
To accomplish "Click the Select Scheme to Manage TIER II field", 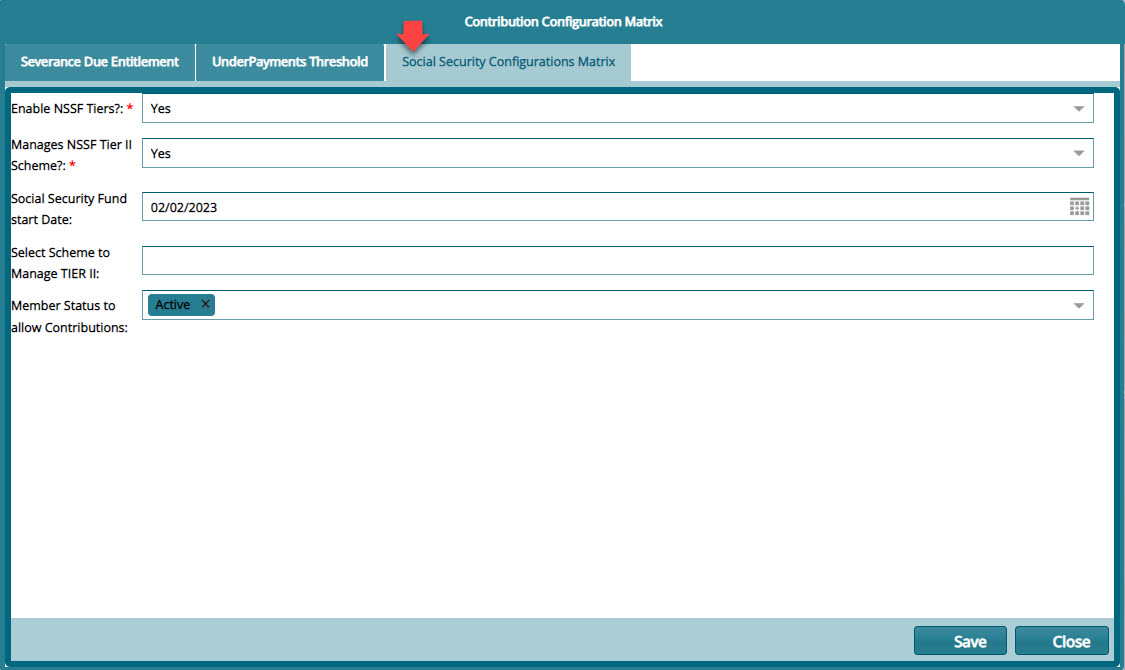I will coord(618,260).
